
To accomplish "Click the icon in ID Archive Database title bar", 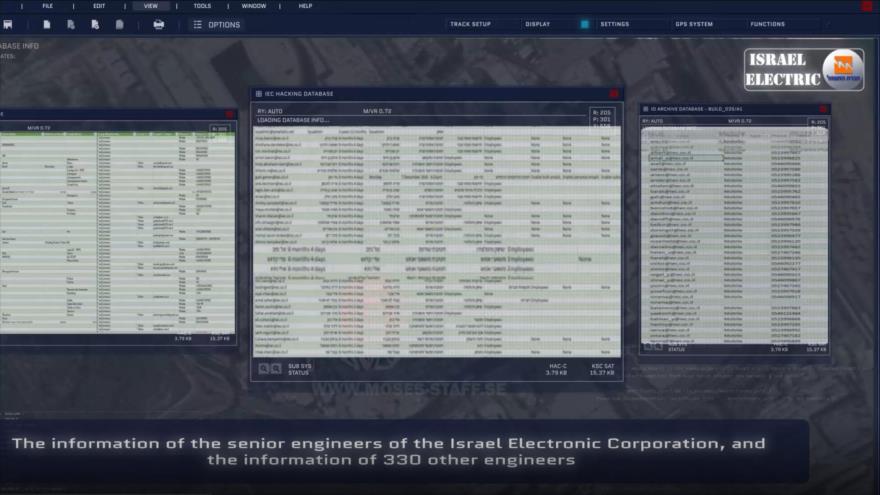I will [x=645, y=109].
